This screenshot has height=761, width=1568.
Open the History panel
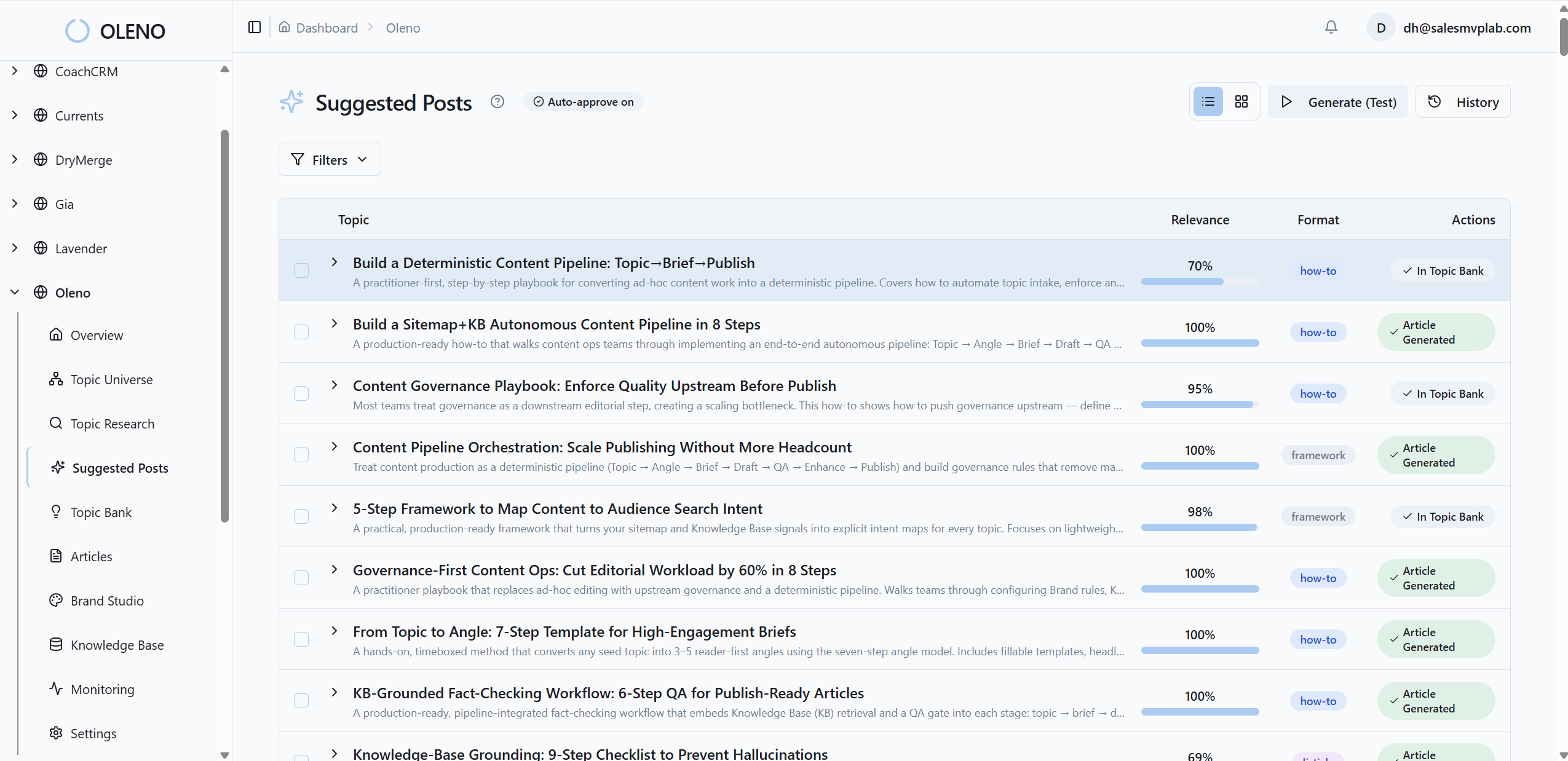(1463, 101)
